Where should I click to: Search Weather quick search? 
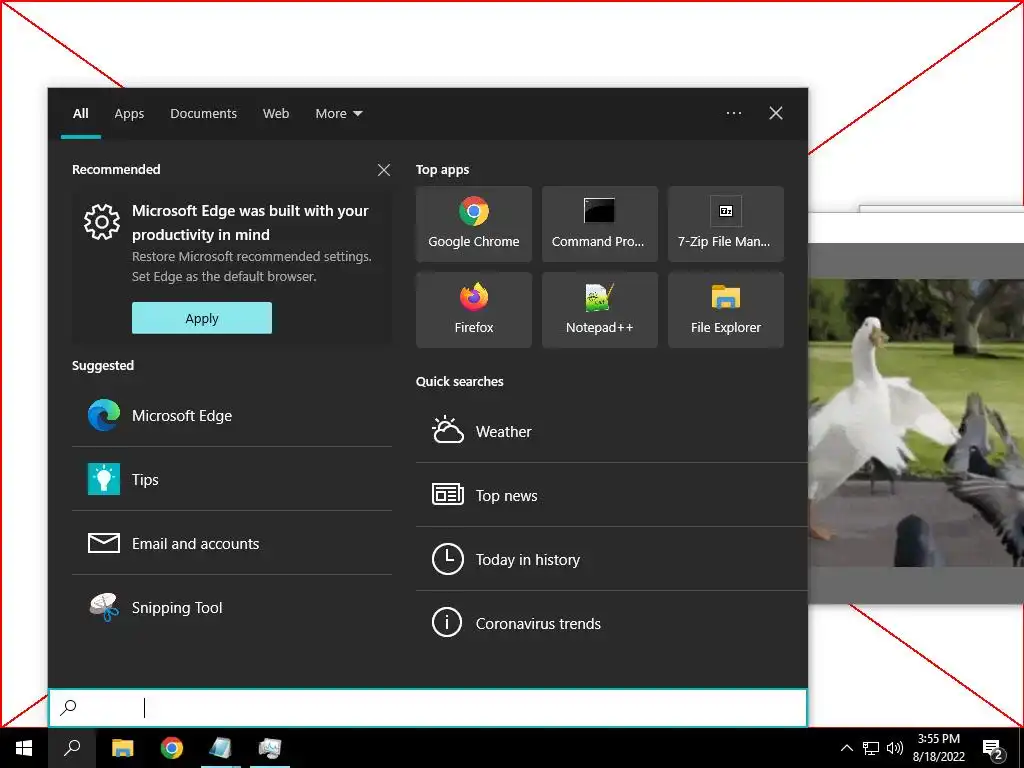[612, 432]
